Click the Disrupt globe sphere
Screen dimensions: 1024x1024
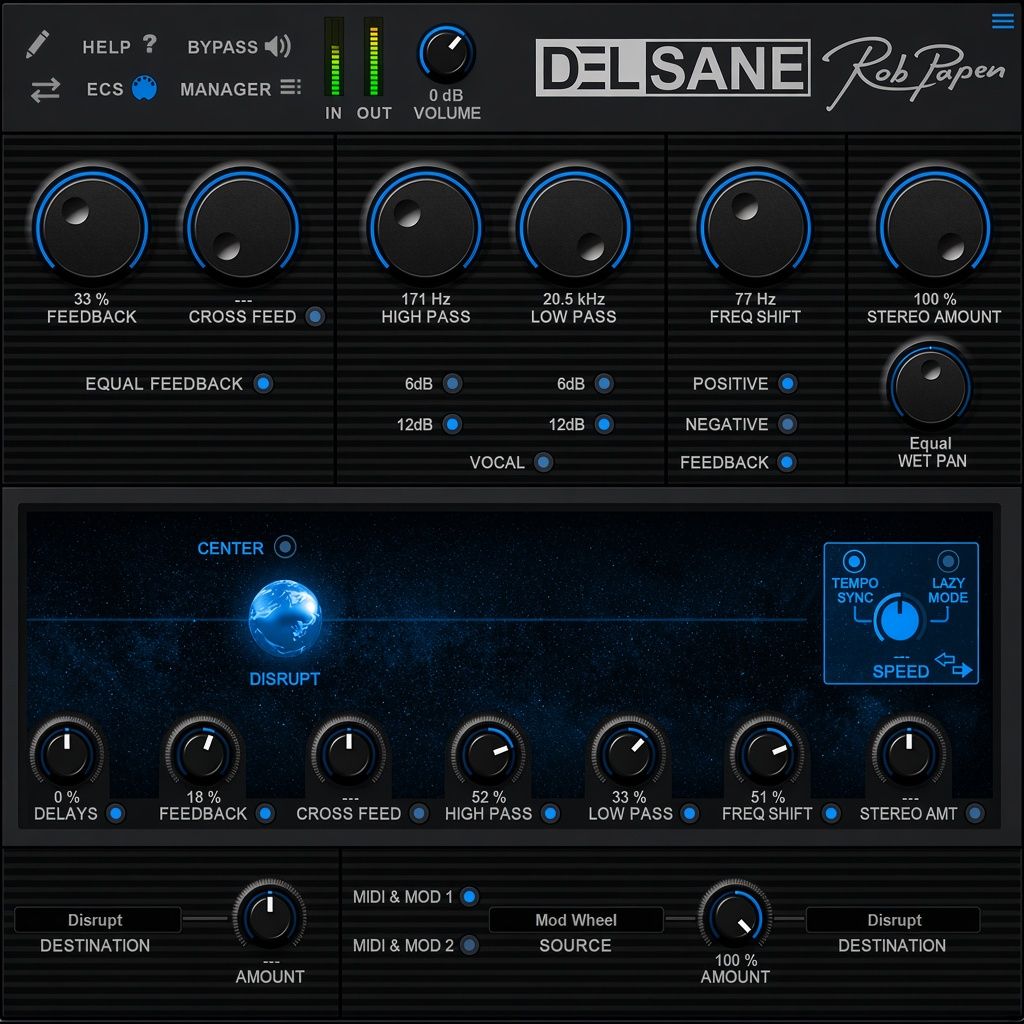point(285,617)
